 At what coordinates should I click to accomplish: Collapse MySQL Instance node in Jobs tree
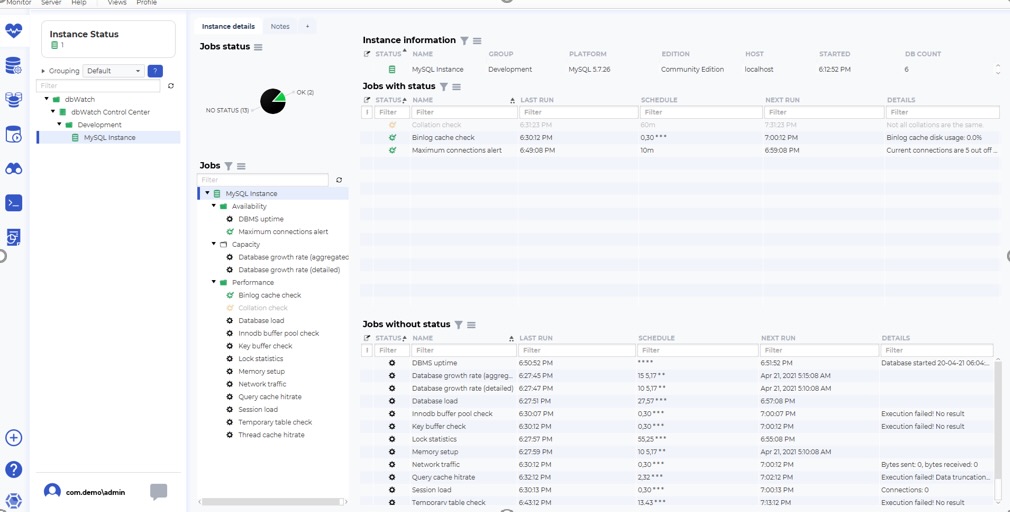[x=207, y=193]
